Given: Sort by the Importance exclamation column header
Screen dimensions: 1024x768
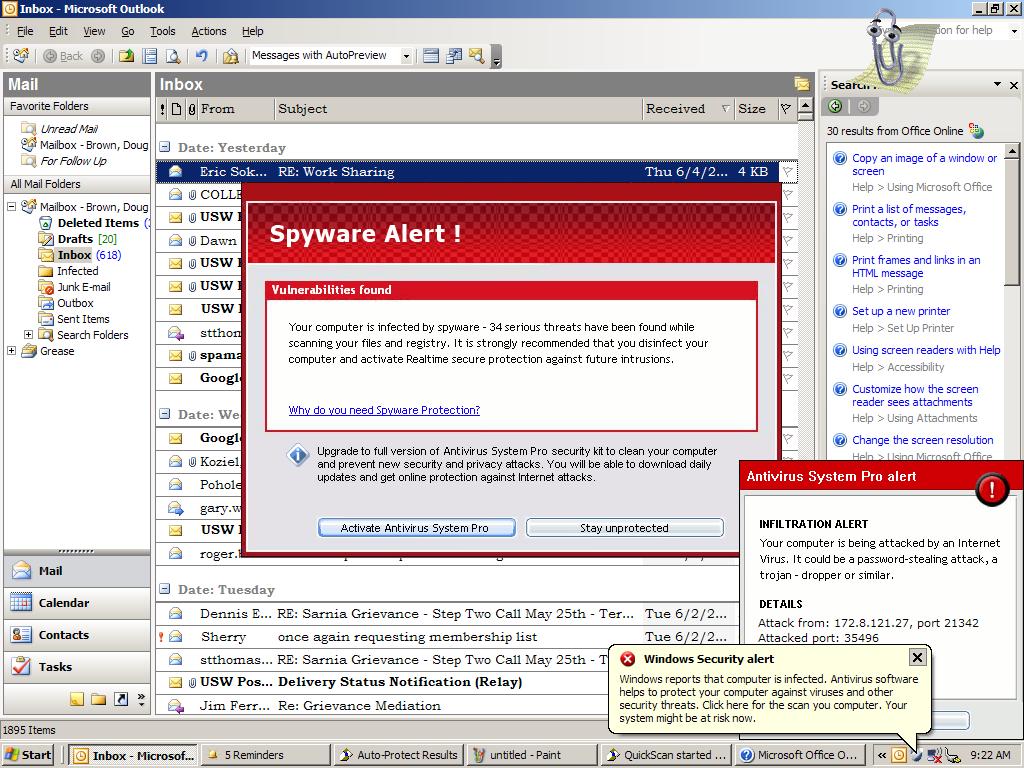Looking at the screenshot, I should click(x=163, y=109).
